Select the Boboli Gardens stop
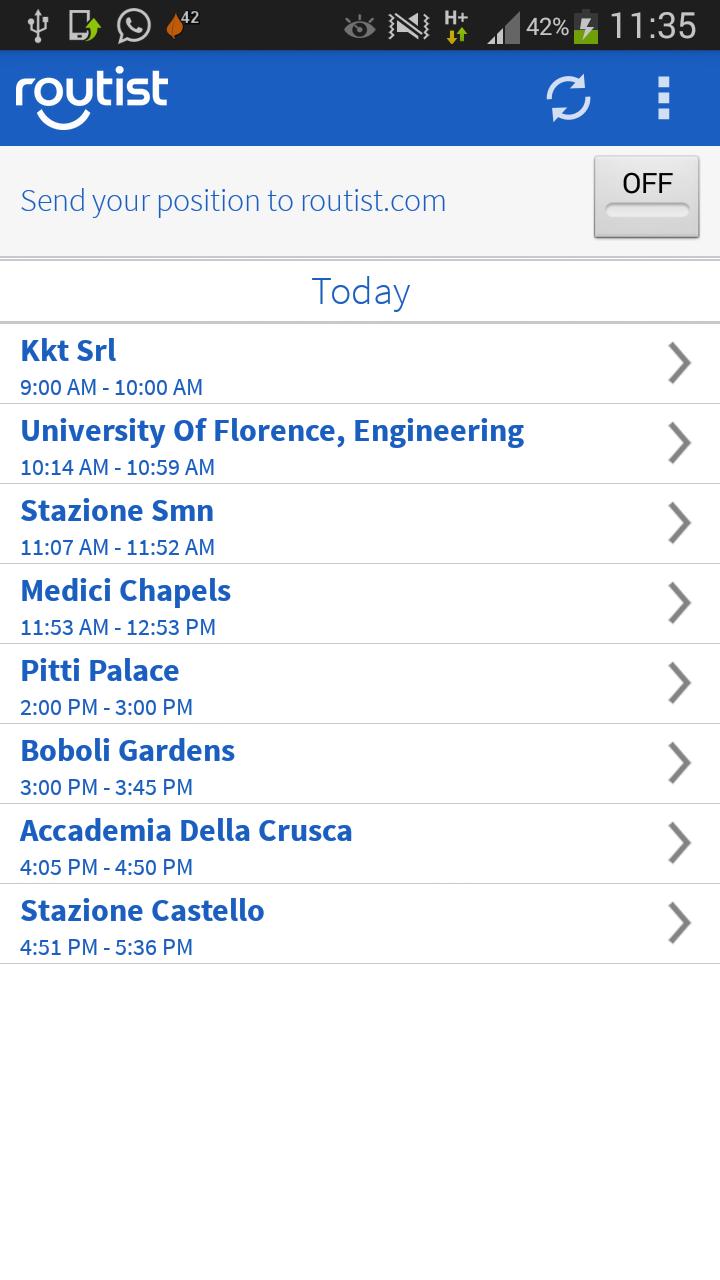720x1280 pixels. [128, 764]
